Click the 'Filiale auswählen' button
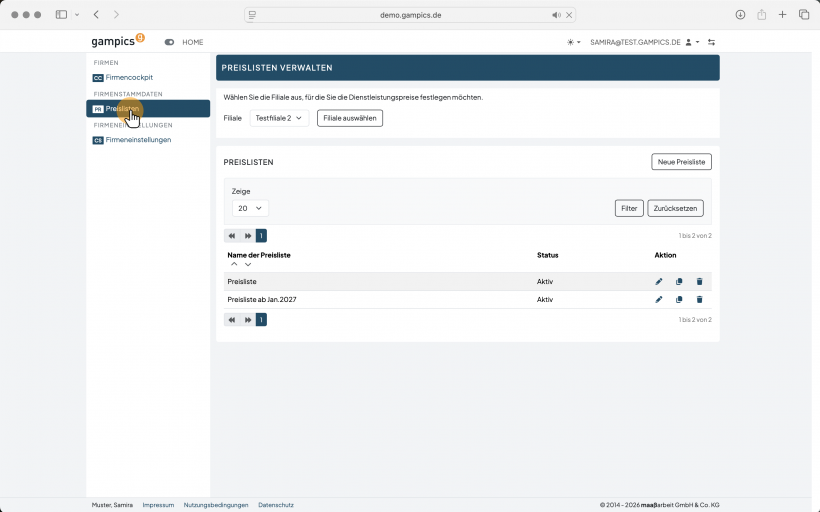Viewport: 820px width, 512px height. coord(350,118)
